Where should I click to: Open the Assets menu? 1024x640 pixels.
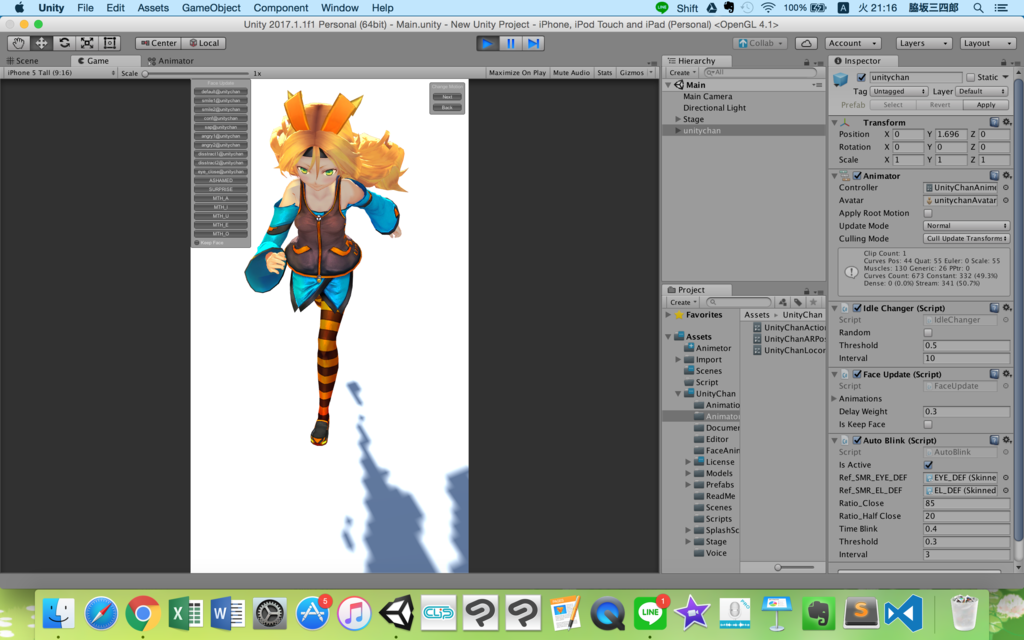point(153,8)
